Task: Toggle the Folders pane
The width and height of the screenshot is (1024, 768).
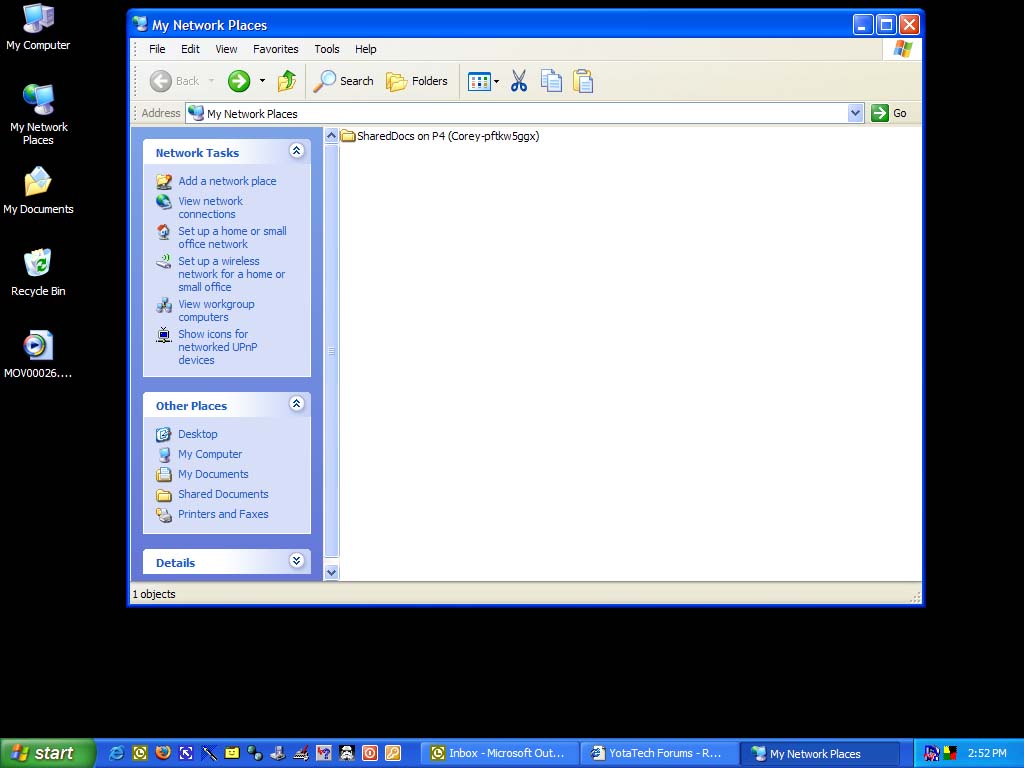Action: point(417,81)
